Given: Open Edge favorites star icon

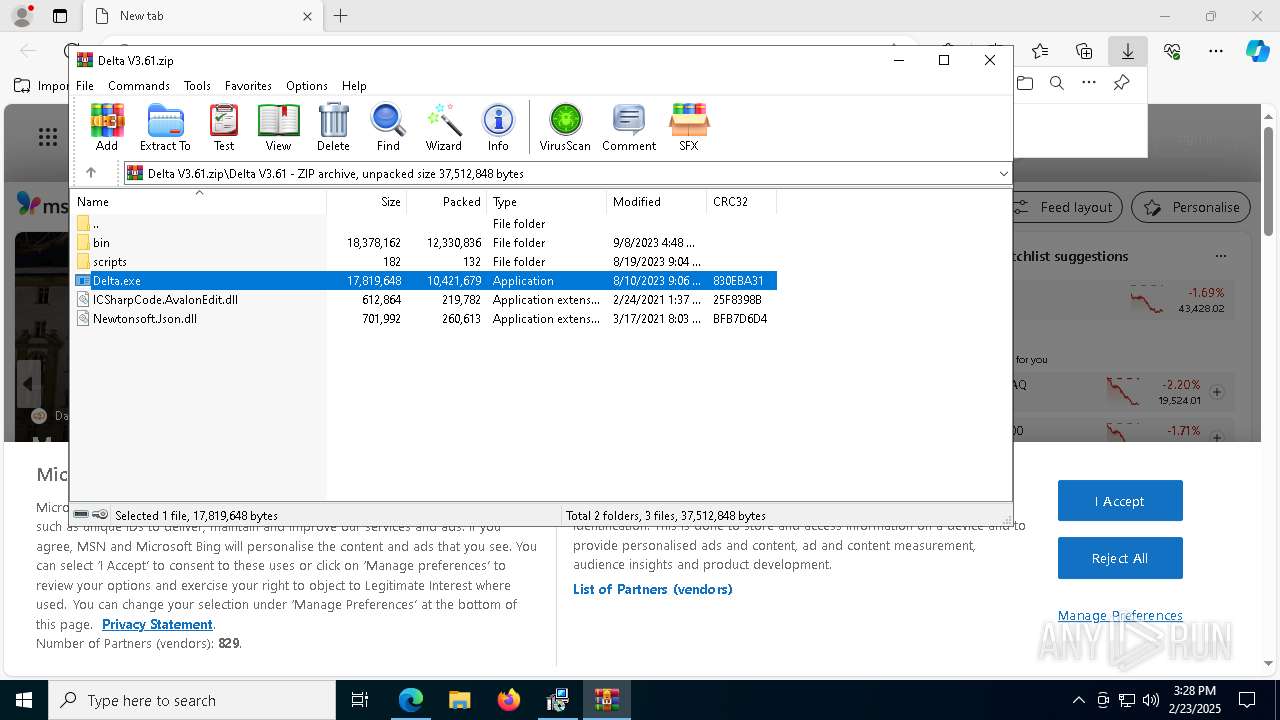Looking at the screenshot, I should coord(1040,51).
